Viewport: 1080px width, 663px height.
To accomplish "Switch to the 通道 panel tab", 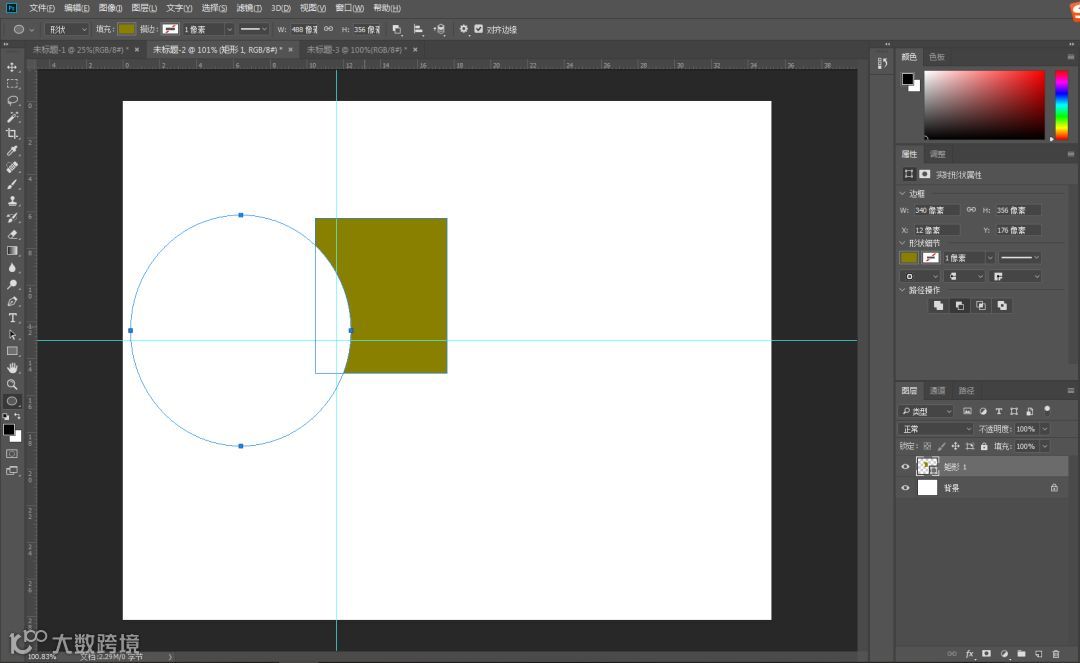I will point(937,391).
